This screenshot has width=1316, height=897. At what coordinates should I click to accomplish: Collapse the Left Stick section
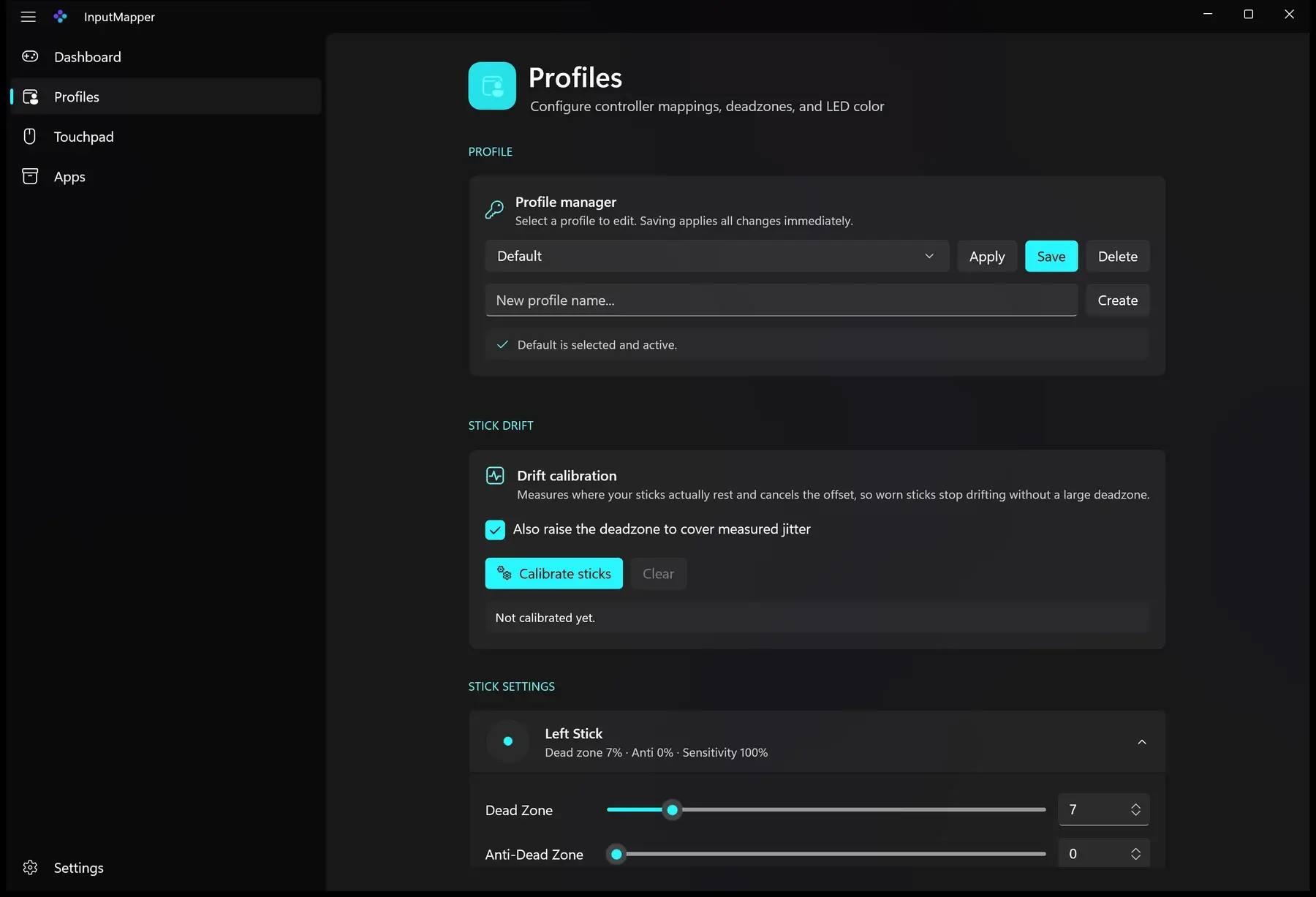(x=1142, y=742)
